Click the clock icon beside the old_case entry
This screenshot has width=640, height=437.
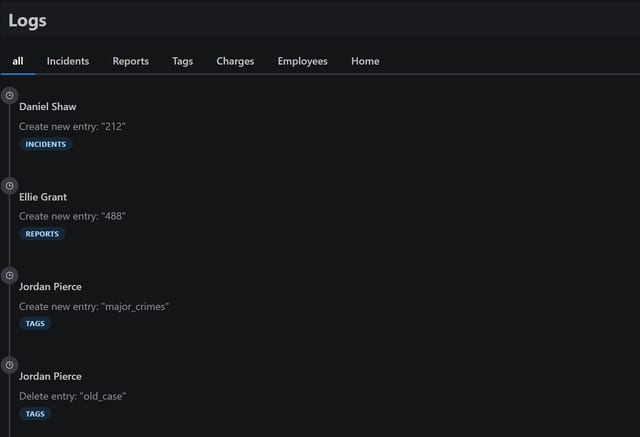9,365
